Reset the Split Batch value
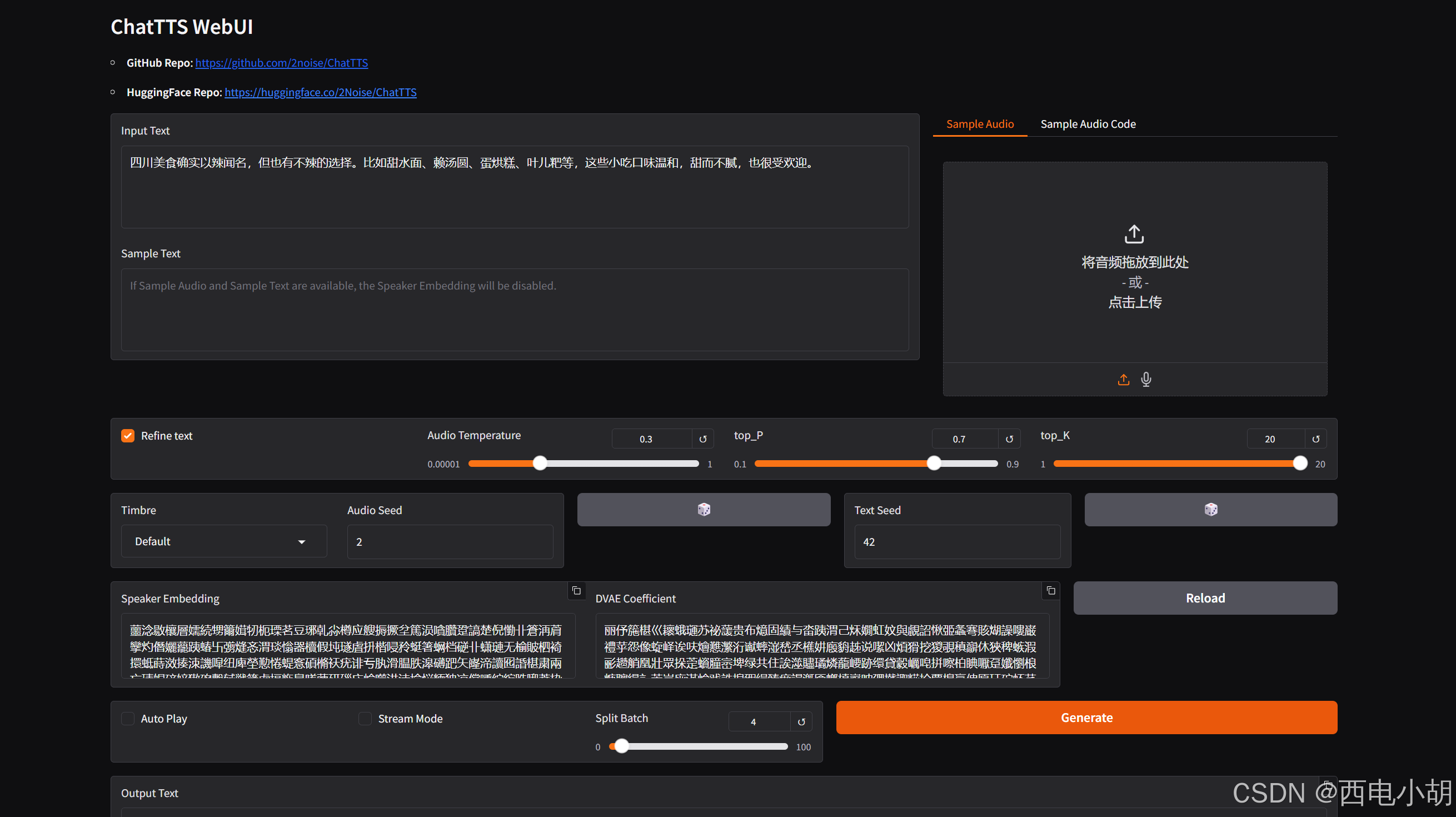 [801, 721]
